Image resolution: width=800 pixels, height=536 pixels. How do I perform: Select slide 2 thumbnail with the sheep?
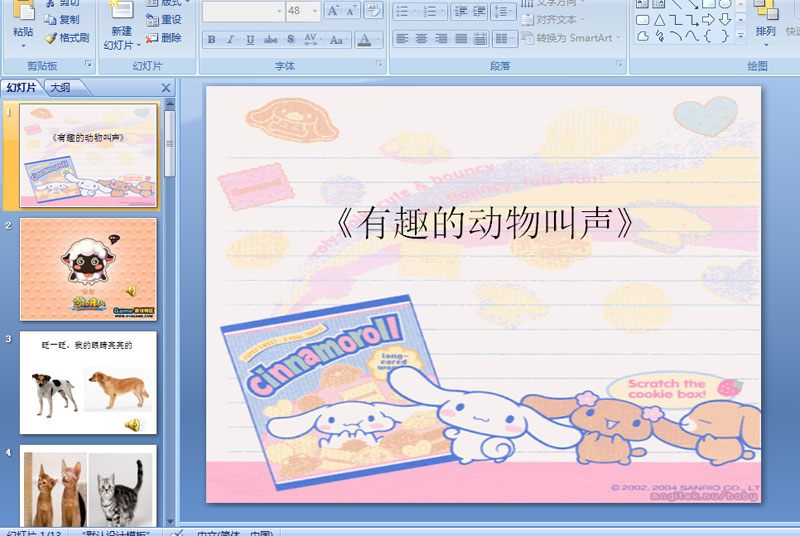tap(88, 269)
